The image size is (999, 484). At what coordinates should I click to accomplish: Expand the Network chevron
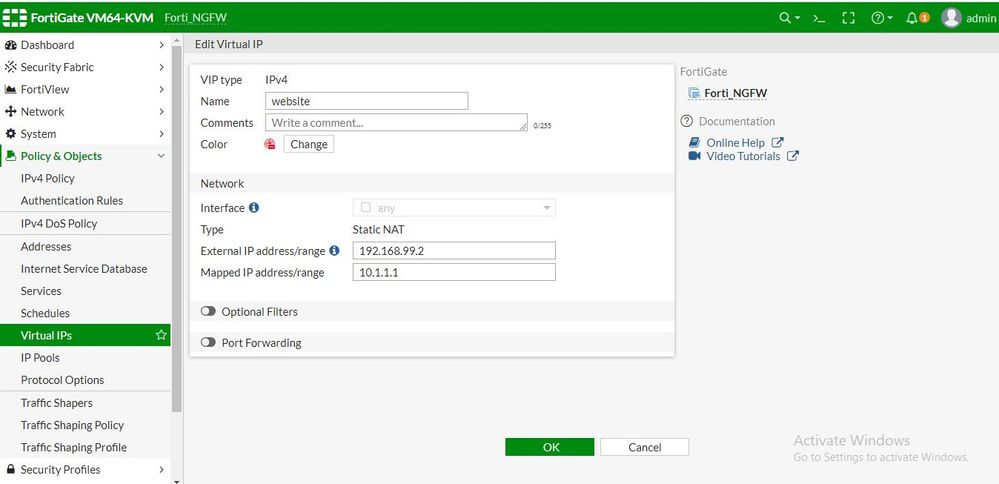tap(161, 111)
